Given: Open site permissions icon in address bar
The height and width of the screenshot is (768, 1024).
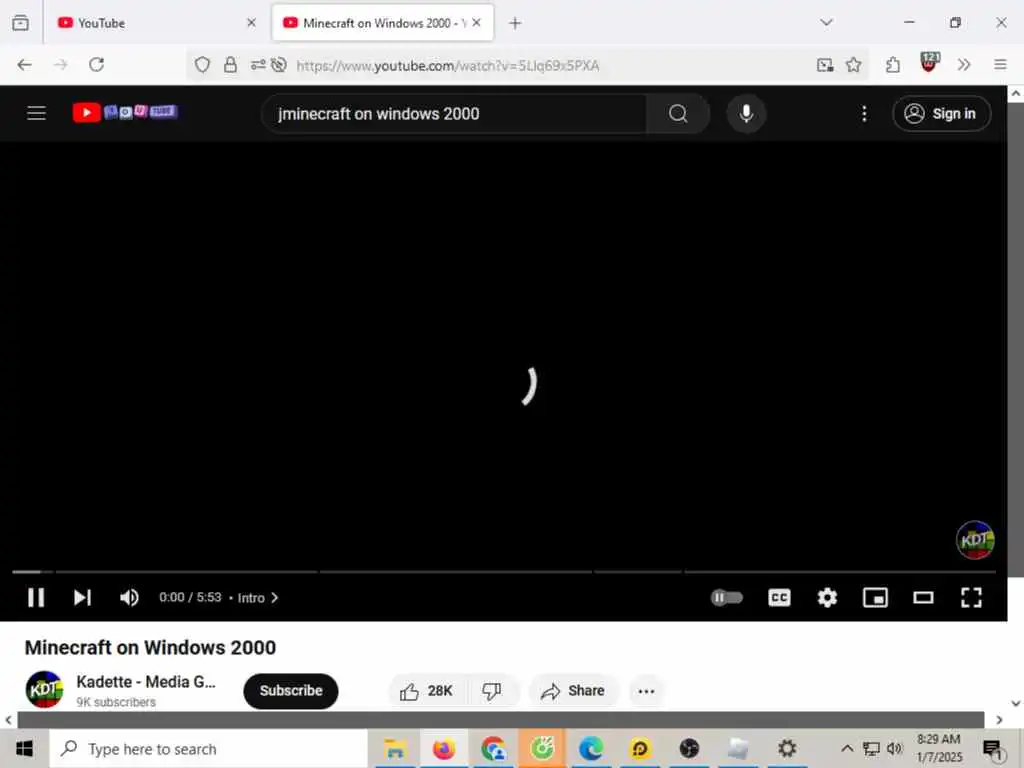Looking at the screenshot, I should pos(258,65).
